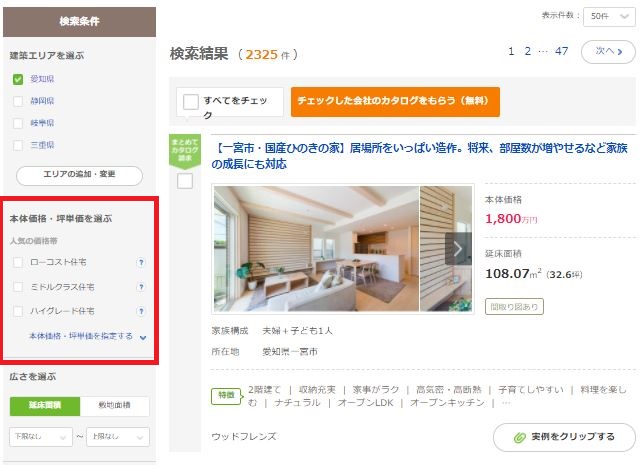Click next-image arrow on house photo
Image resolution: width=642 pixels, height=465 pixels.
coord(459,248)
